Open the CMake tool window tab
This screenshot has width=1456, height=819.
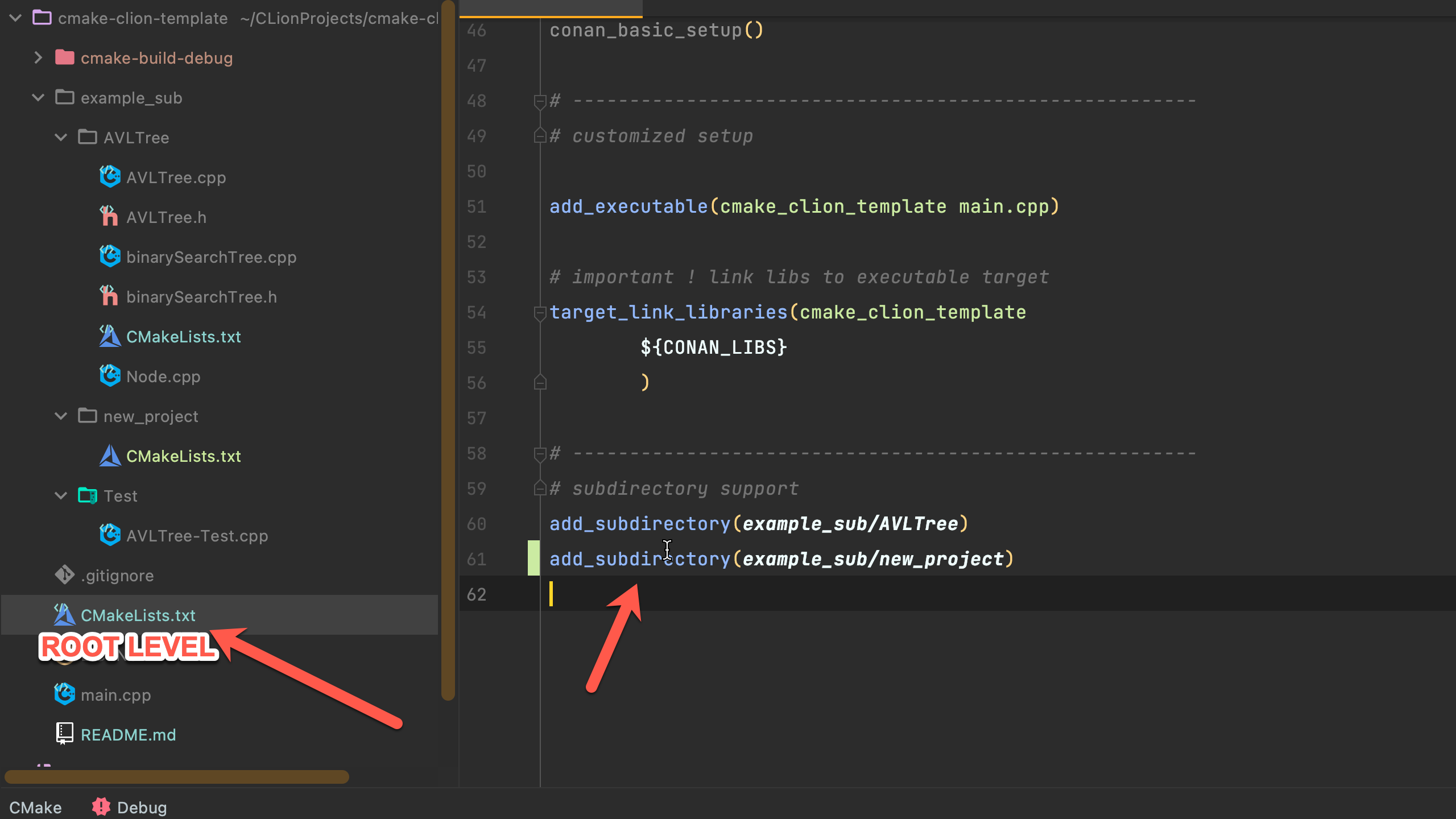point(35,807)
